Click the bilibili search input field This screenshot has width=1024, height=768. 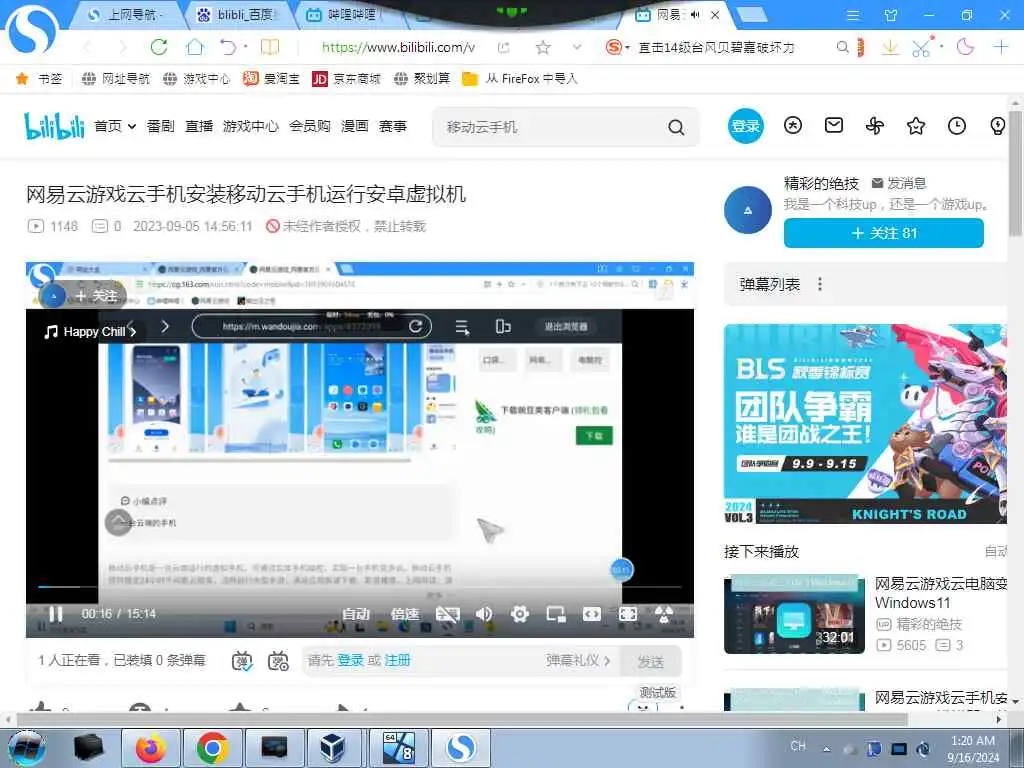click(x=549, y=127)
